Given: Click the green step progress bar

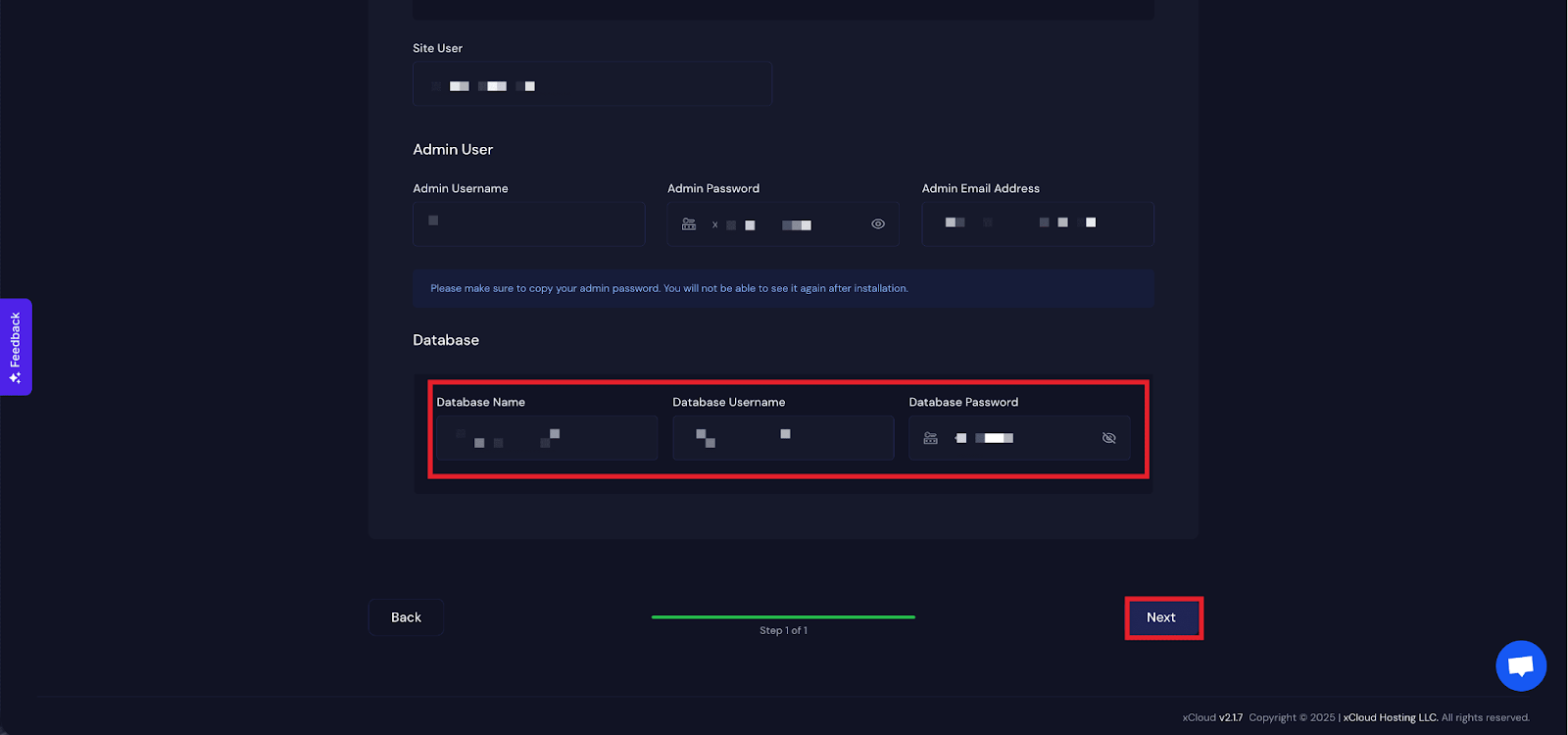Looking at the screenshot, I should tap(783, 616).
